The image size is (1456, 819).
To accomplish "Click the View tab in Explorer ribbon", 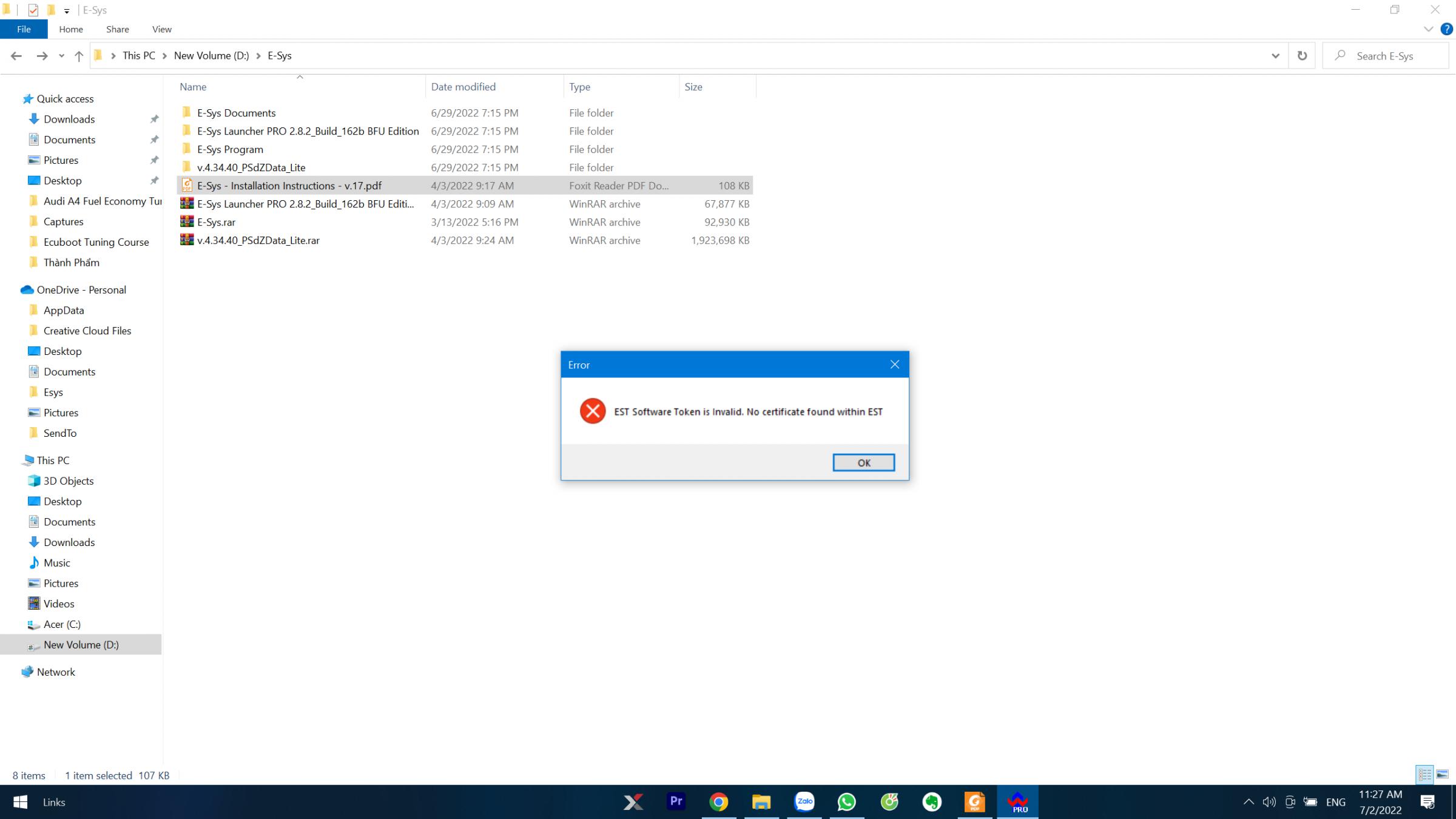I will (x=161, y=29).
